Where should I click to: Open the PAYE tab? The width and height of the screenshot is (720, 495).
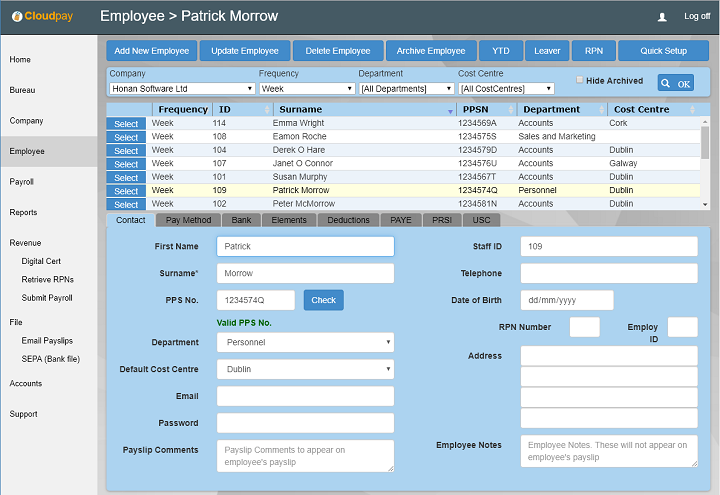point(398,220)
